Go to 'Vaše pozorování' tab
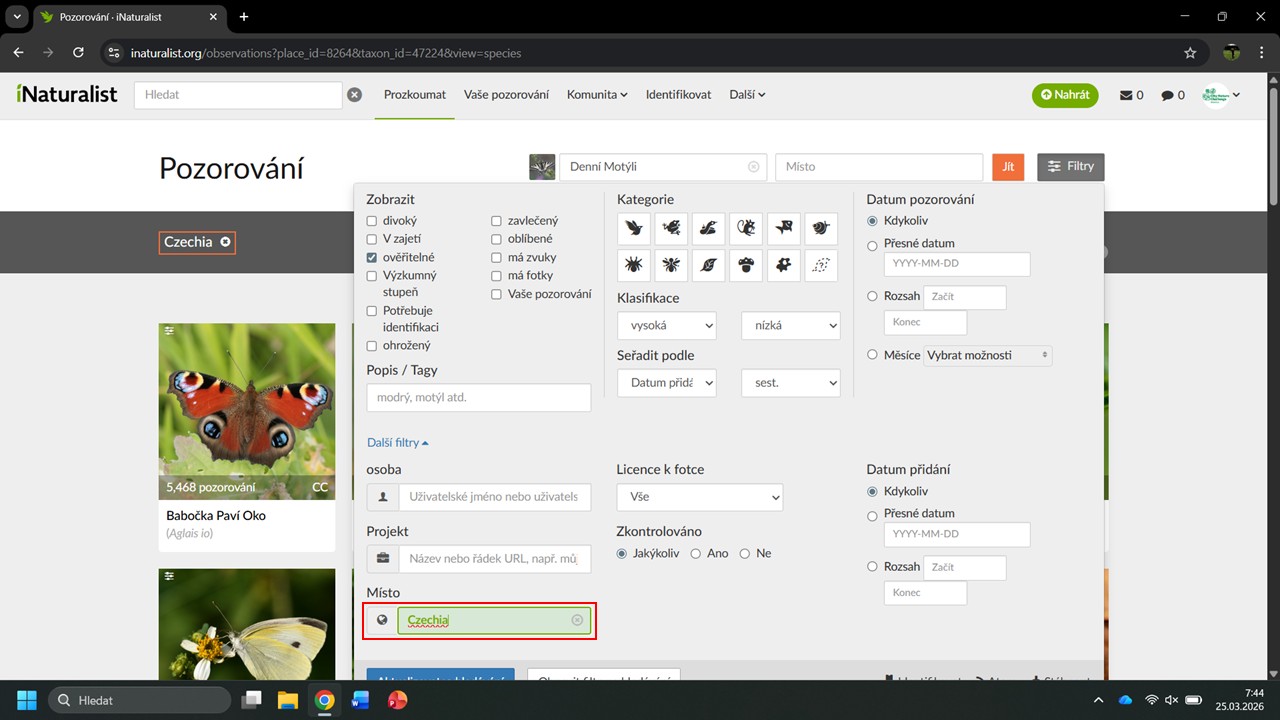1280x720 pixels. (506, 95)
